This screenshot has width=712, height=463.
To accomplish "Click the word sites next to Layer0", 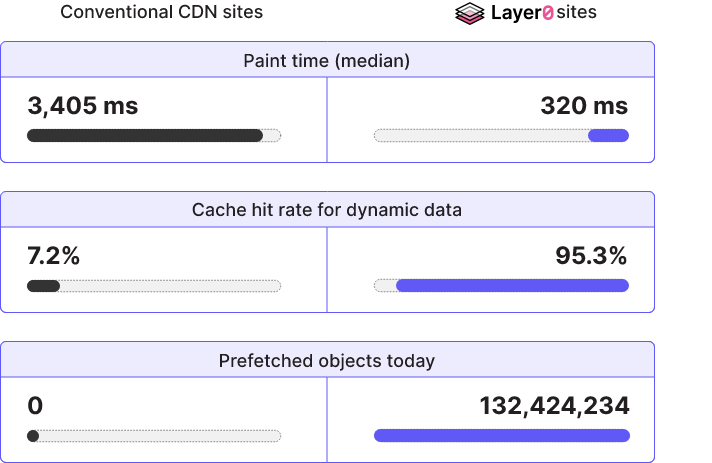I will pos(576,12).
